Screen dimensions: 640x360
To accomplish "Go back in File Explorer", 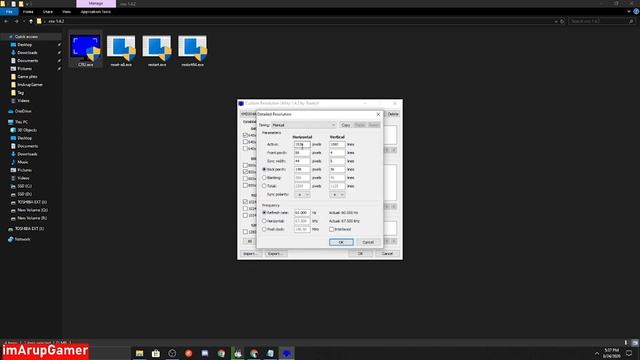I will [6, 21].
